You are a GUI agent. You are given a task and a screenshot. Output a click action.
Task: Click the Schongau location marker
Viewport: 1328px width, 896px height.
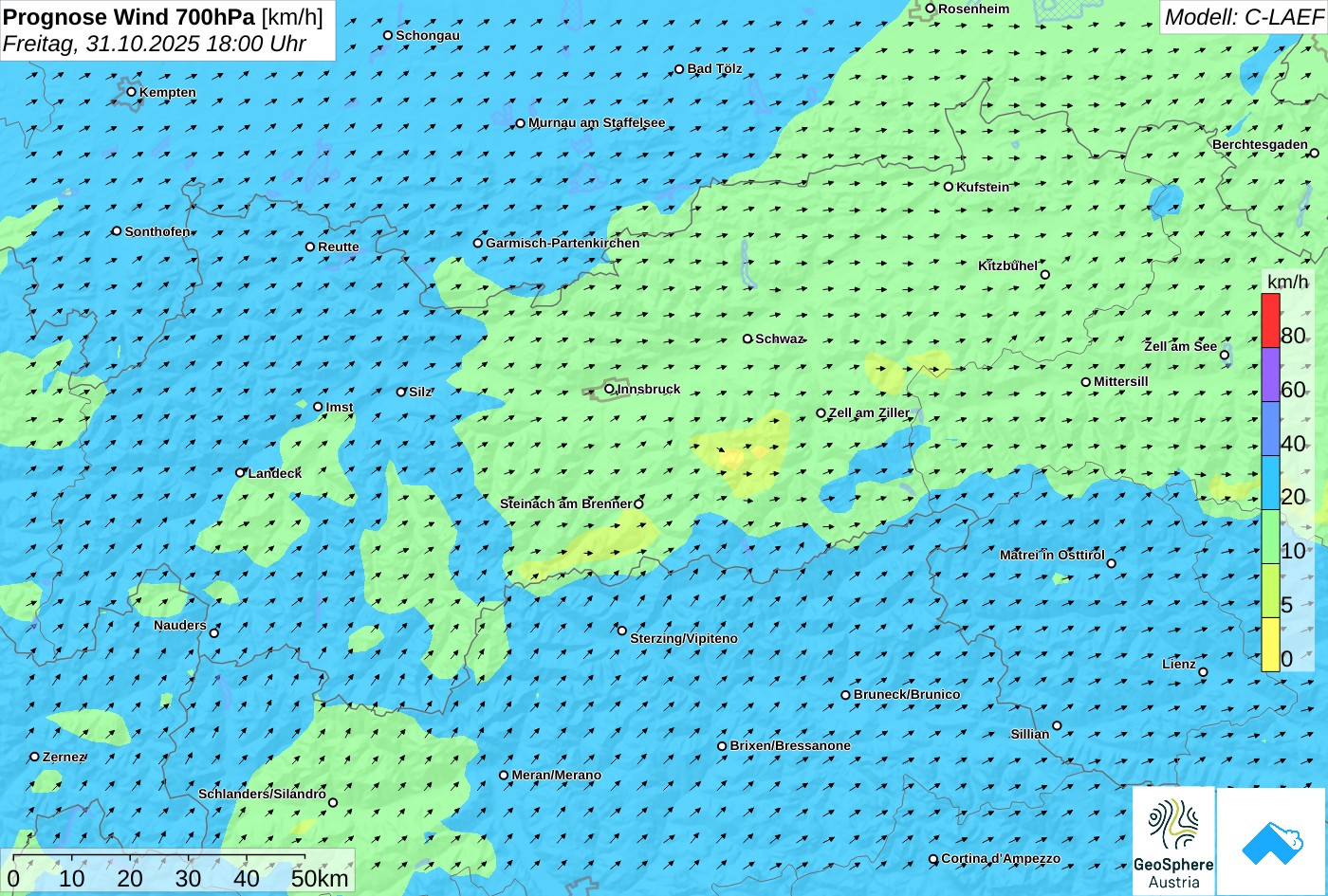(388, 35)
